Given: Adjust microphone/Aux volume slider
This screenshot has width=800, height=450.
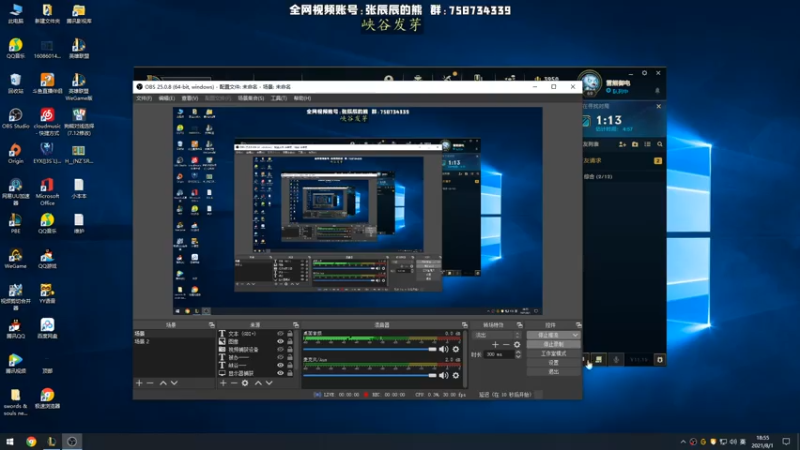Looking at the screenshot, I should (x=370, y=376).
